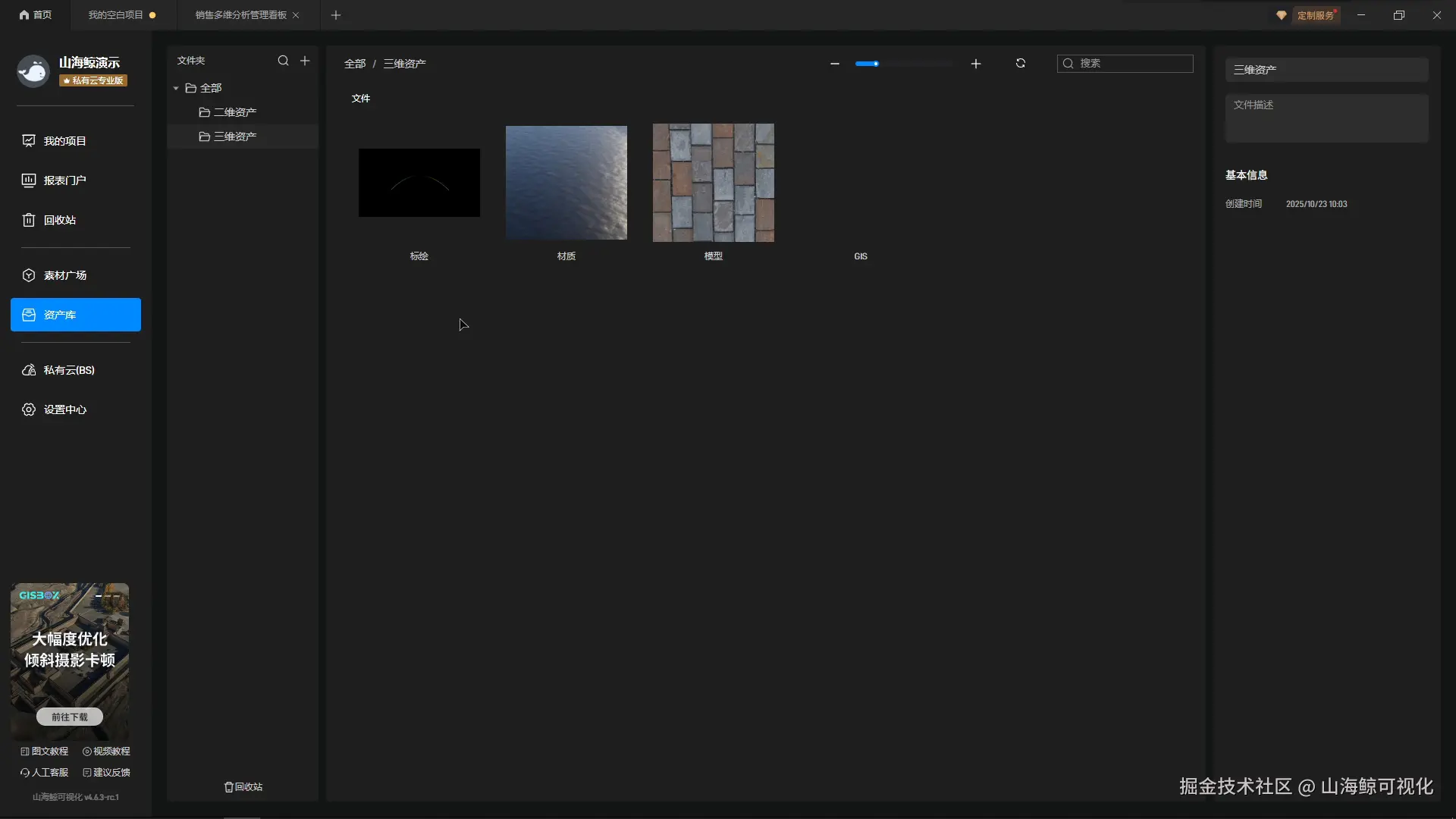Screen dimensions: 1456x819
Task: Click 标绘 label under thumbnail
Action: pos(419,256)
